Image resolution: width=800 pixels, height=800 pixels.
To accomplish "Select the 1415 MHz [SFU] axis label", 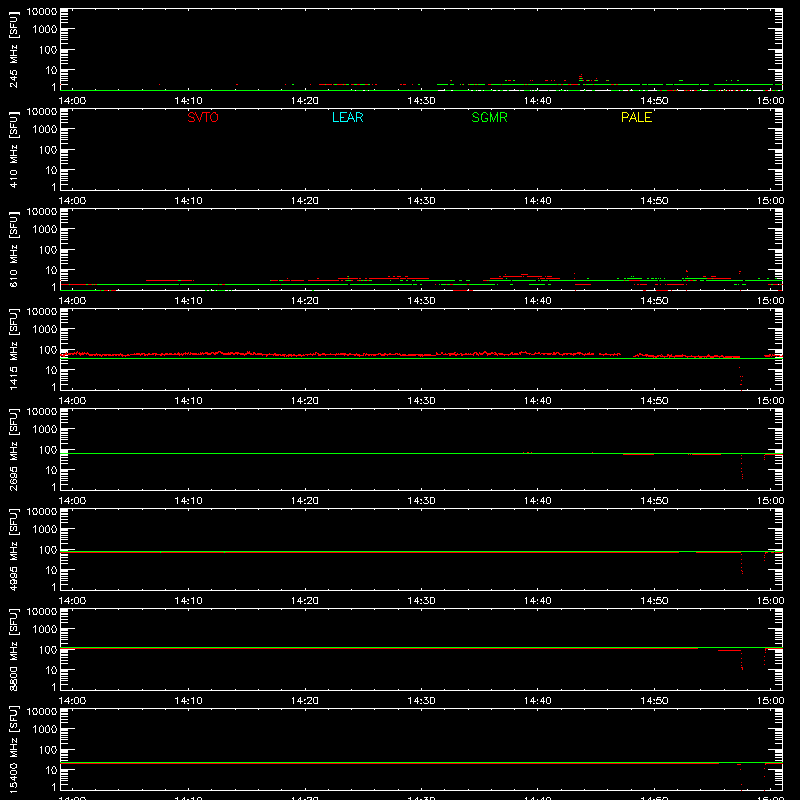I will click(13, 349).
